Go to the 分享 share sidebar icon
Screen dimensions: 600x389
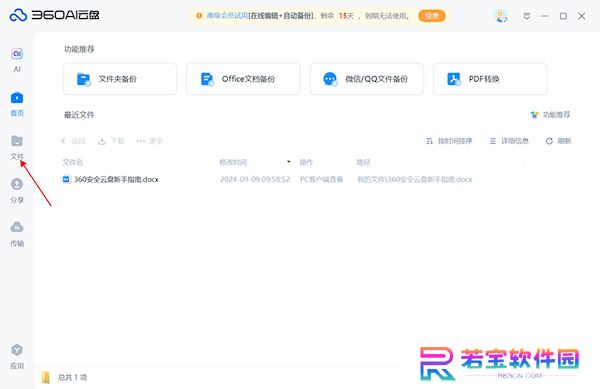pos(17,190)
